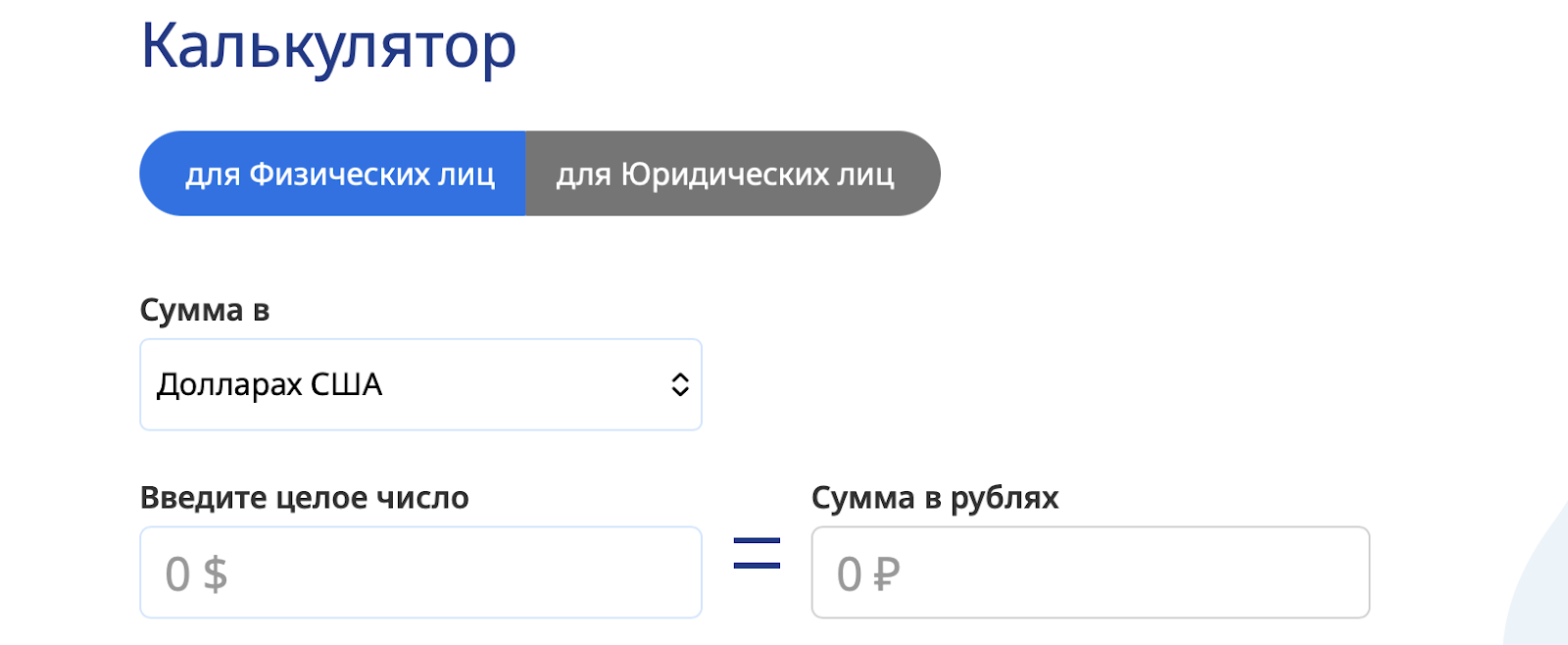Click the "Введите целое число" label
The image size is (1568, 645).
[304, 498]
